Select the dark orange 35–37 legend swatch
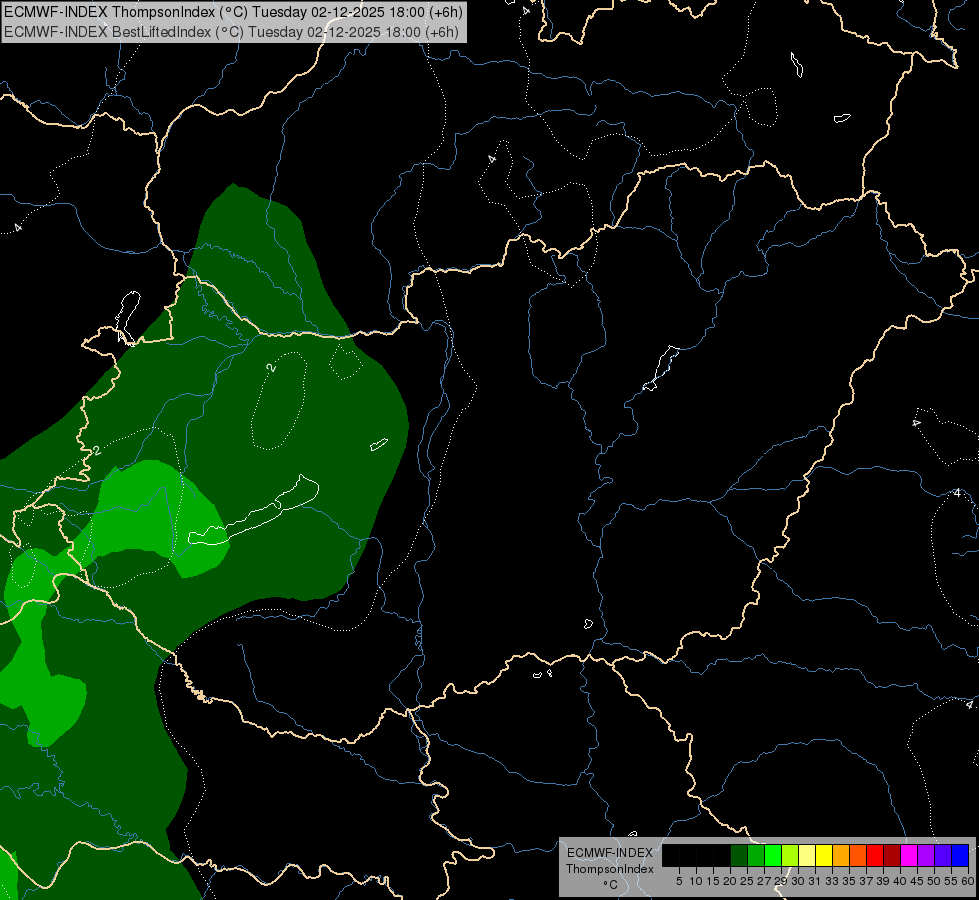The image size is (979, 900). pyautogui.click(x=858, y=855)
